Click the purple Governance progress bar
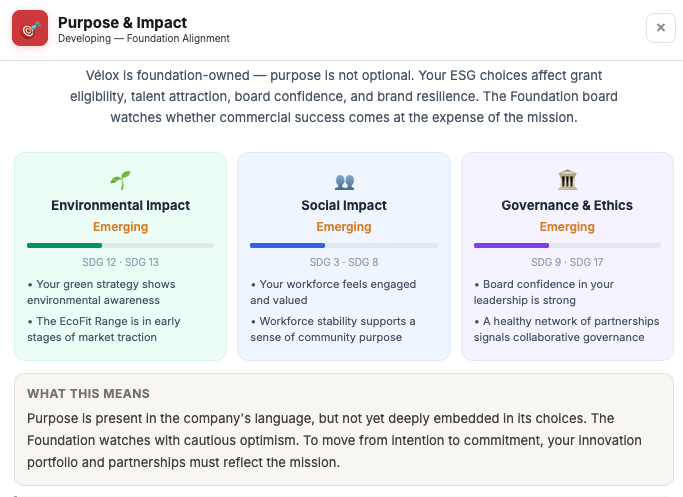 tap(567, 245)
